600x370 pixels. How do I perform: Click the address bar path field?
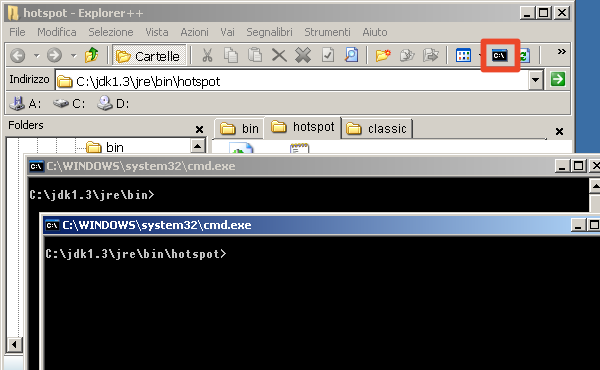[293, 81]
